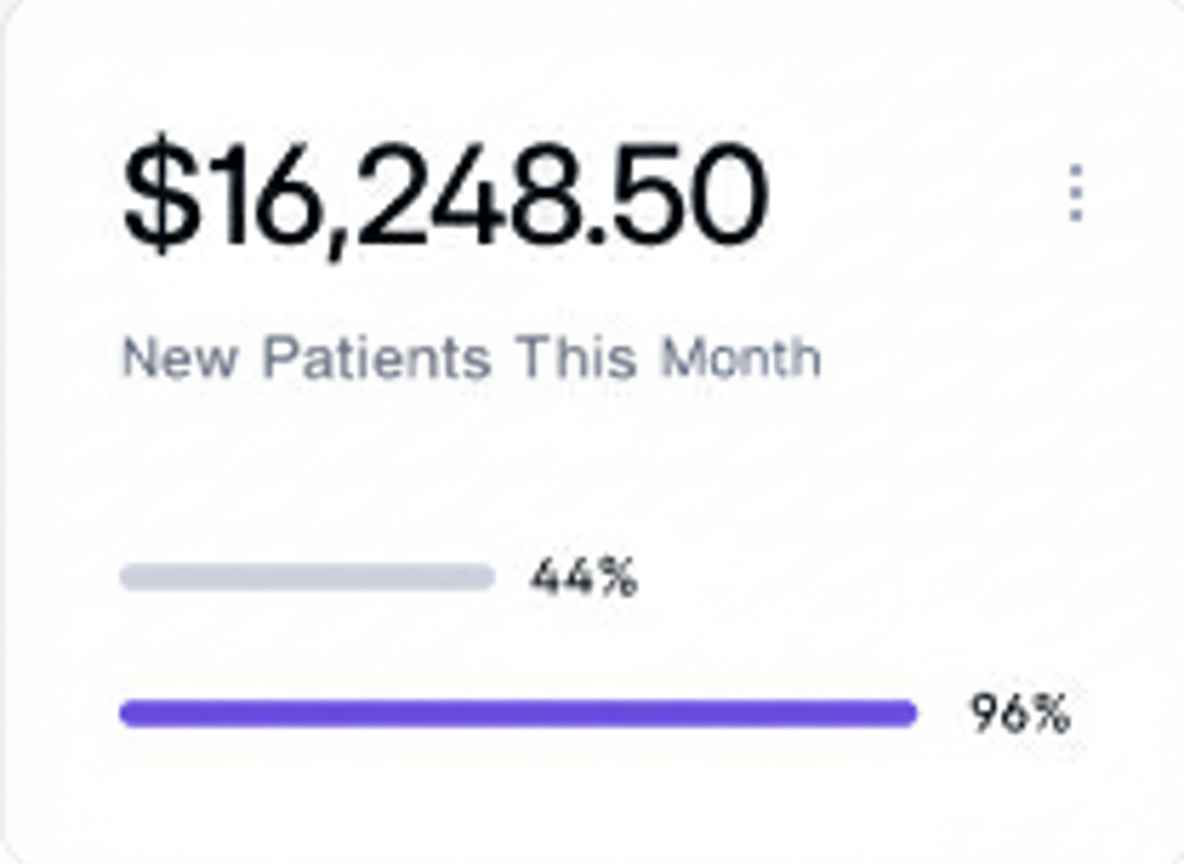Click the purple 96% progress bar
Image resolution: width=1184 pixels, height=864 pixels.
coord(518,714)
